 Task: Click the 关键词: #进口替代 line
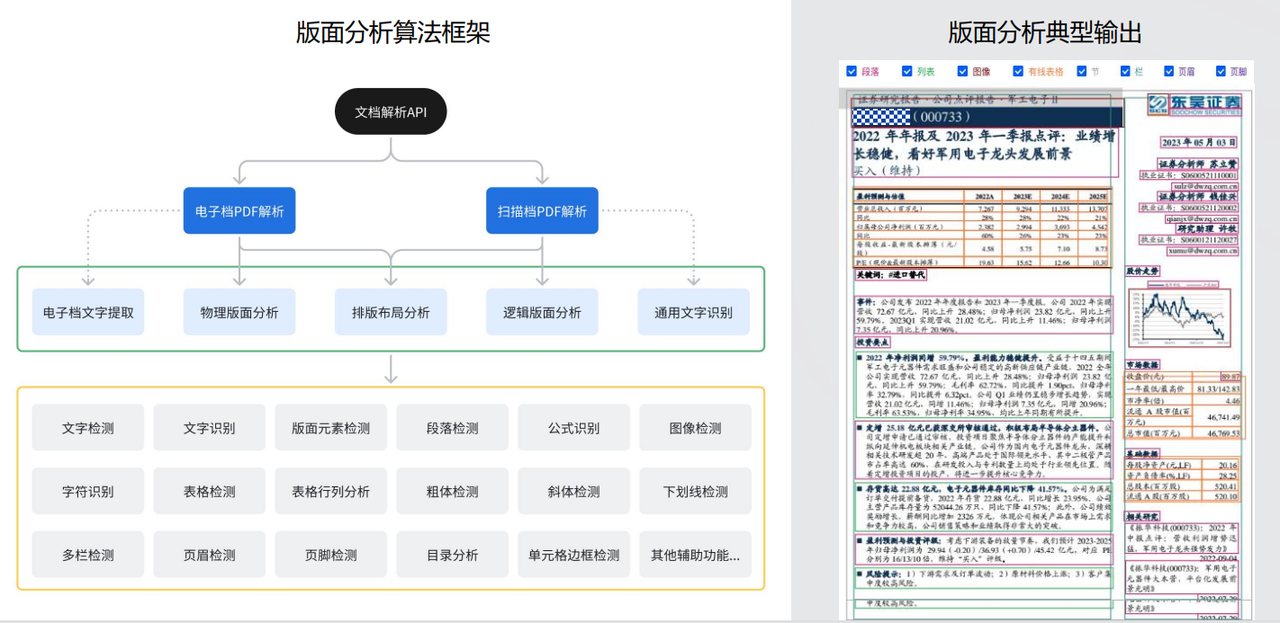pyautogui.click(x=890, y=274)
